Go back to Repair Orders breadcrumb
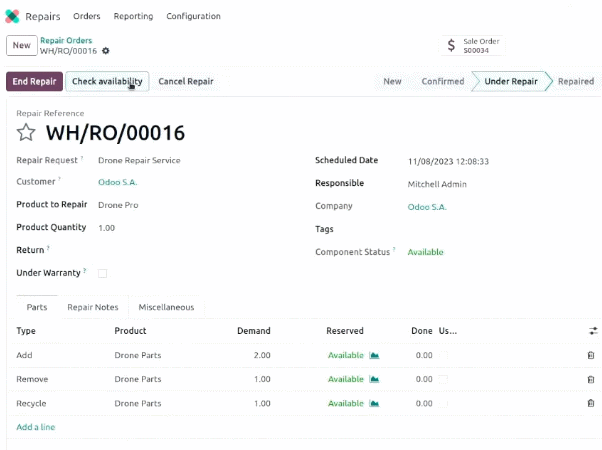 [66, 40]
